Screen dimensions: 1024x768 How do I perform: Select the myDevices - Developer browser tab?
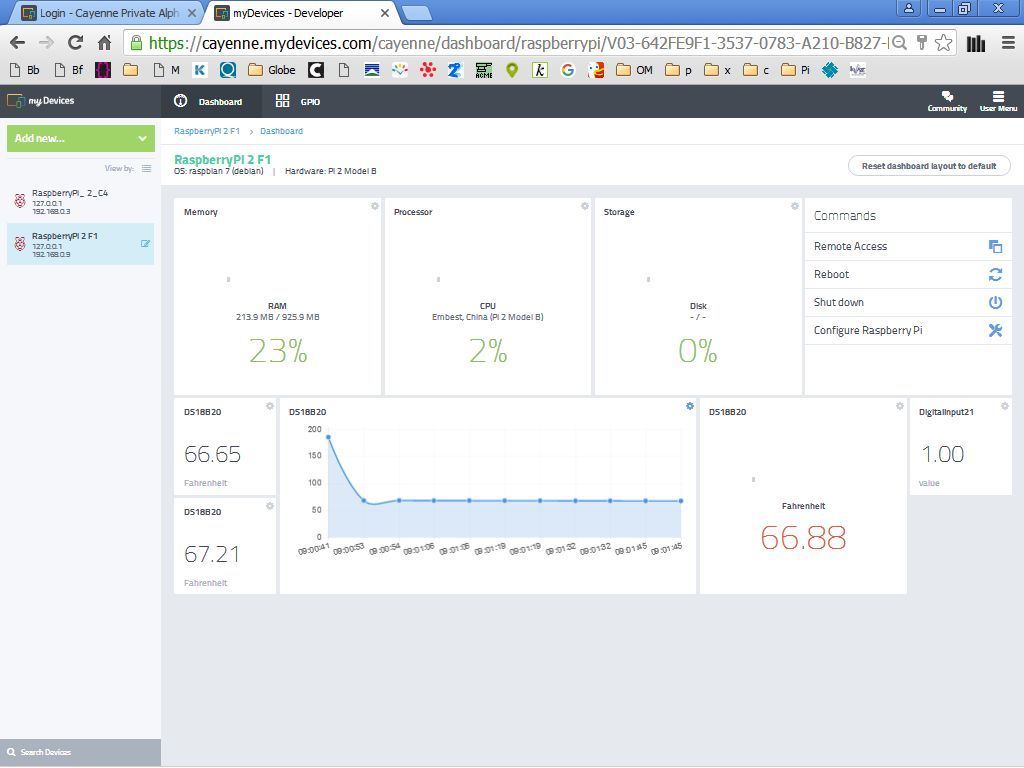[x=302, y=13]
